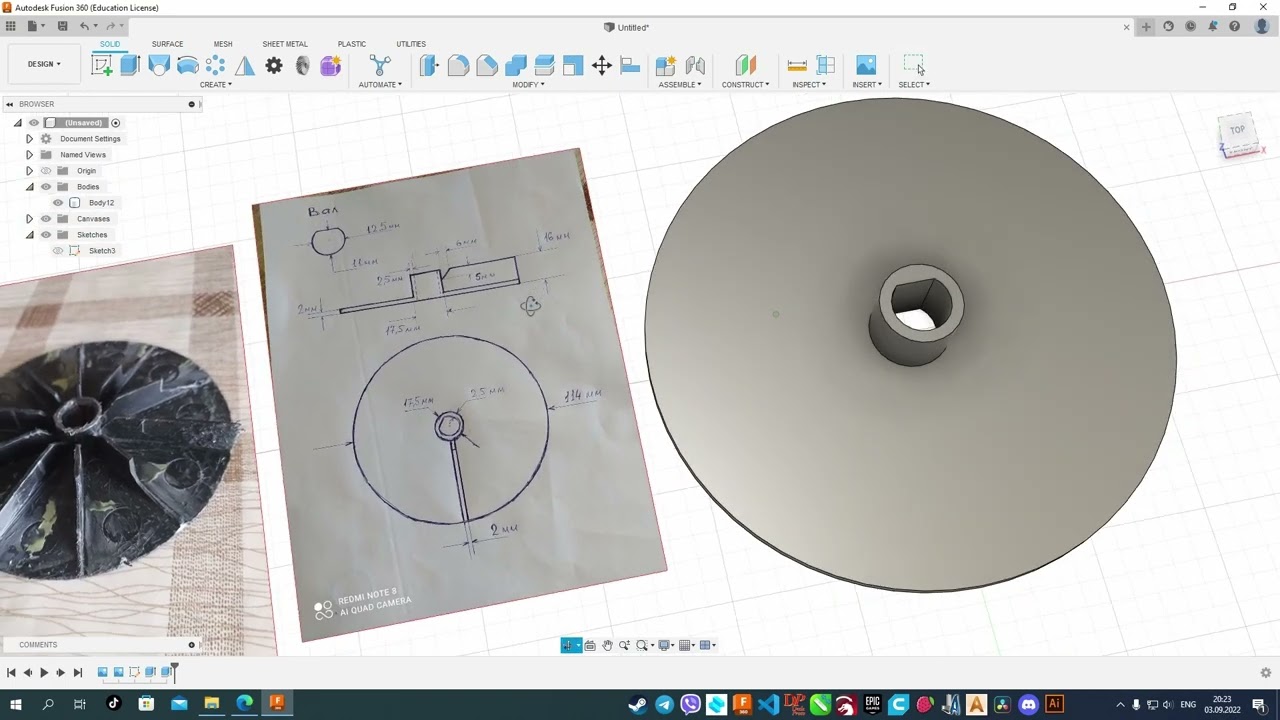Click the window Select tool icon
Image resolution: width=1280 pixels, height=720 pixels.
(914, 66)
